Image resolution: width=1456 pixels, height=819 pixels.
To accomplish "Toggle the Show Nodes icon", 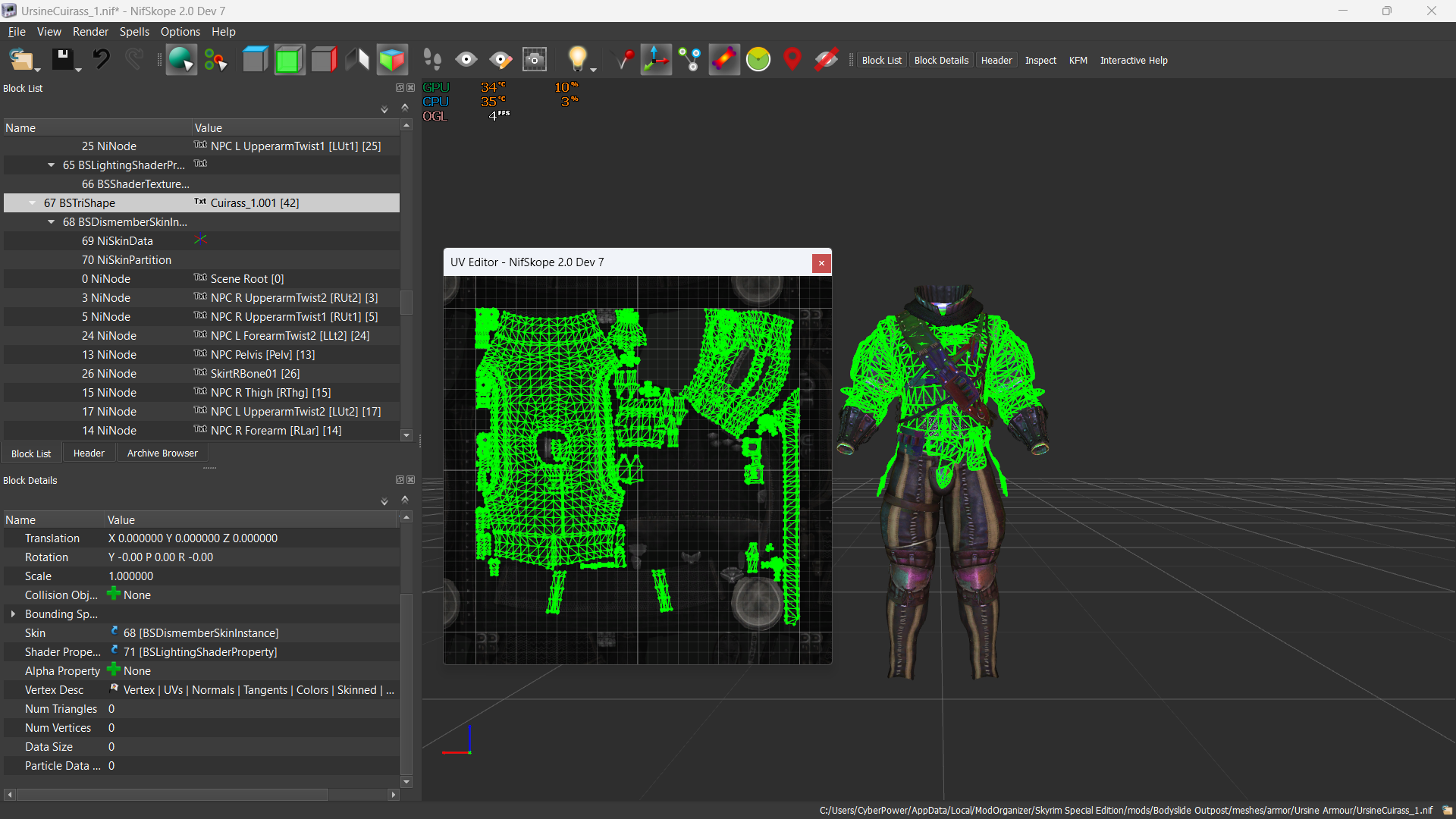I will pos(690,60).
